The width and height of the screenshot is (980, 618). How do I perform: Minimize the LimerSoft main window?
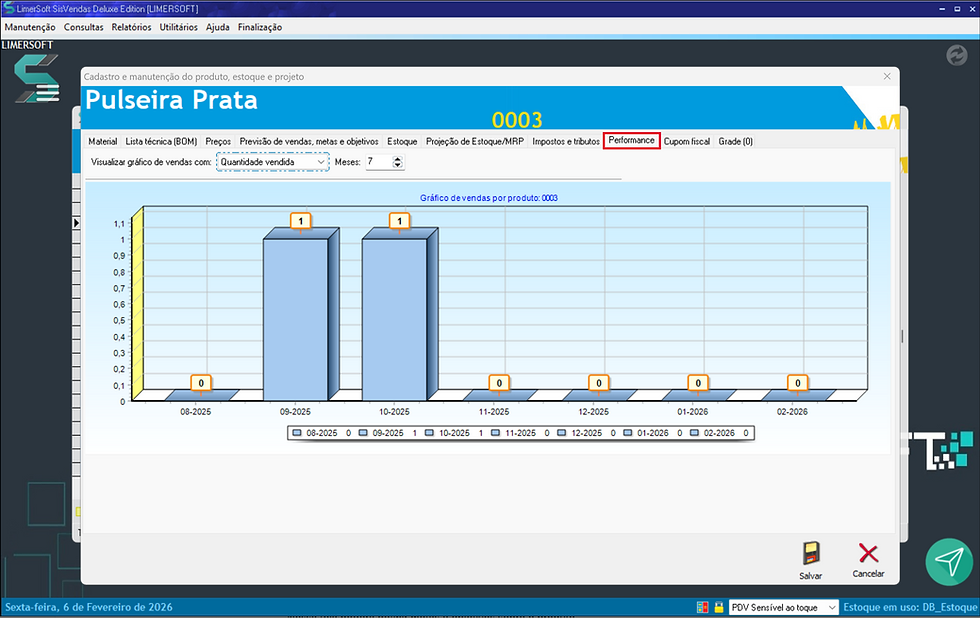tap(942, 9)
